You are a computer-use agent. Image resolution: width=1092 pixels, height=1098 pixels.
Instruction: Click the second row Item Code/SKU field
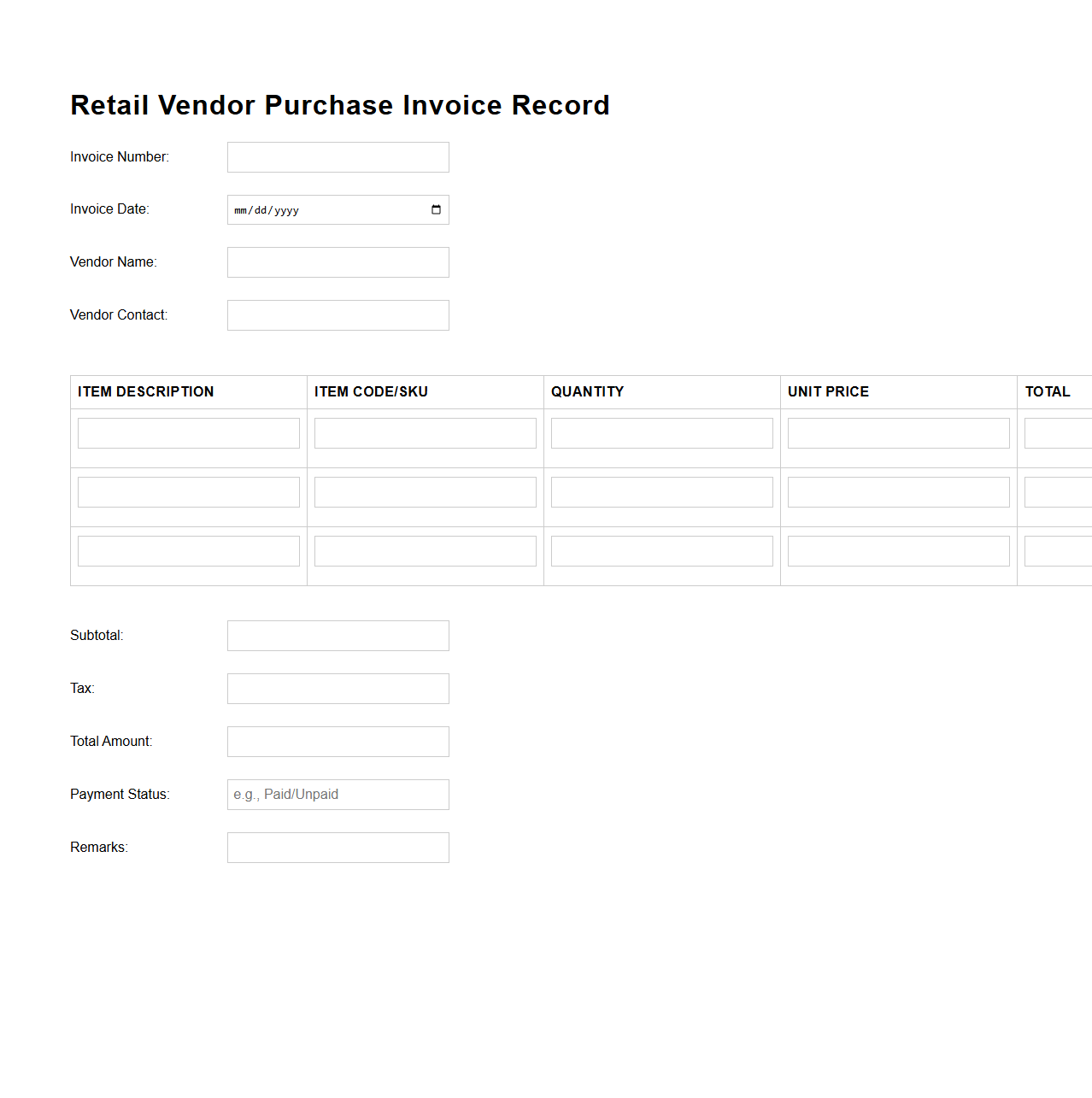425,491
